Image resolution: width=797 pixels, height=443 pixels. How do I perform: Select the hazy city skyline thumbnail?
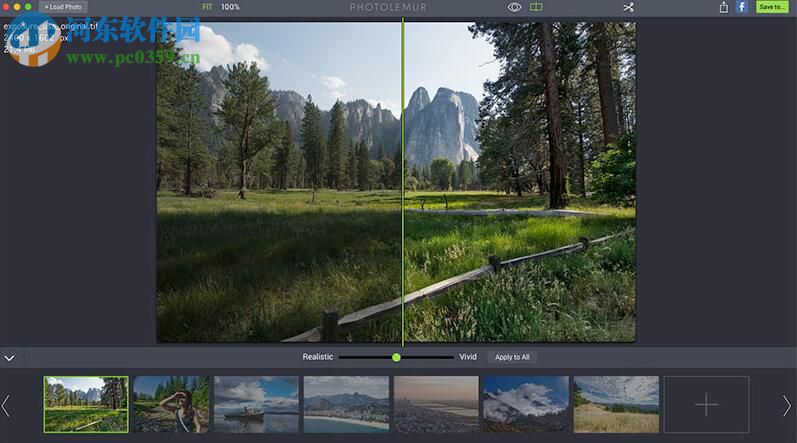point(436,404)
